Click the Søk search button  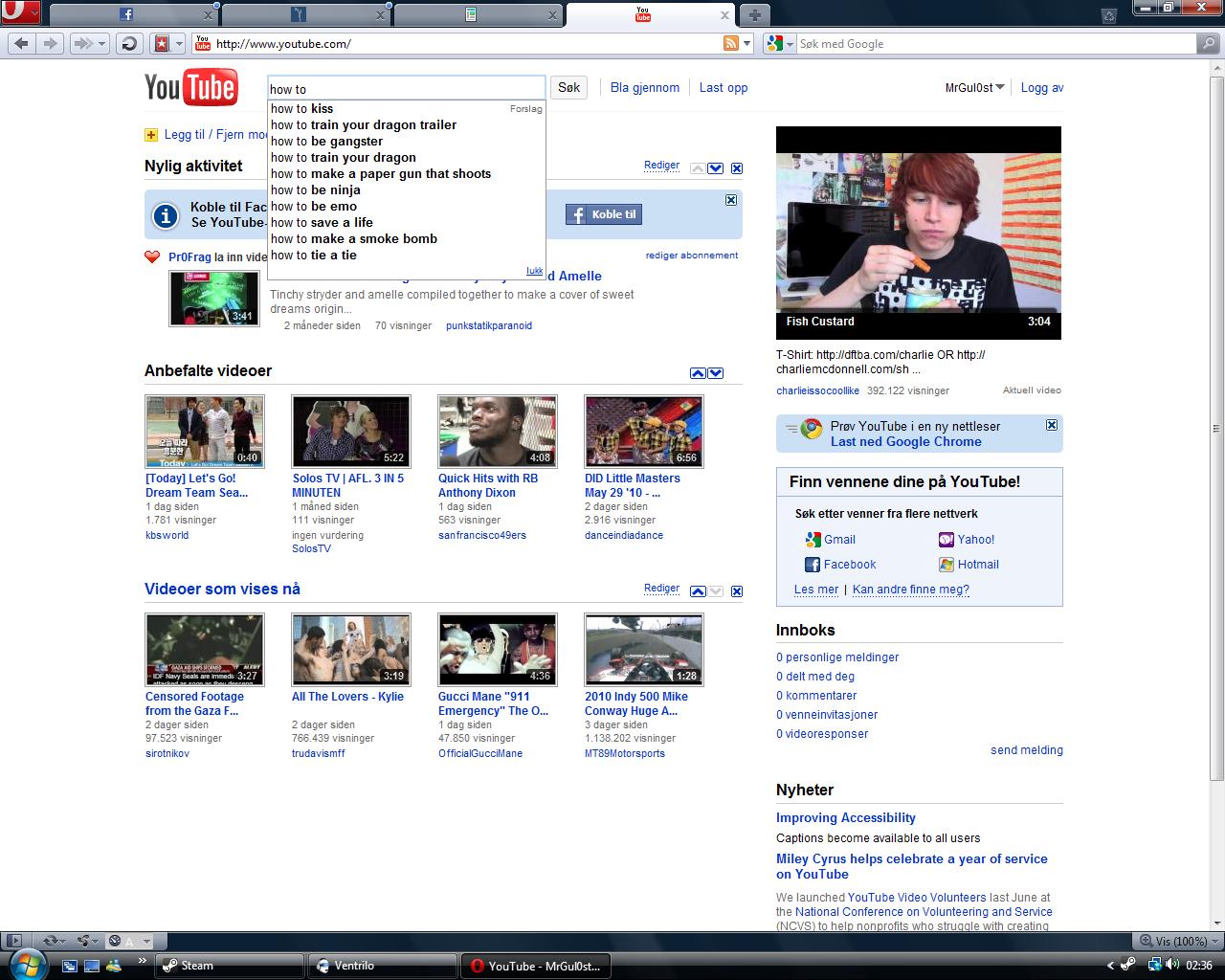568,87
